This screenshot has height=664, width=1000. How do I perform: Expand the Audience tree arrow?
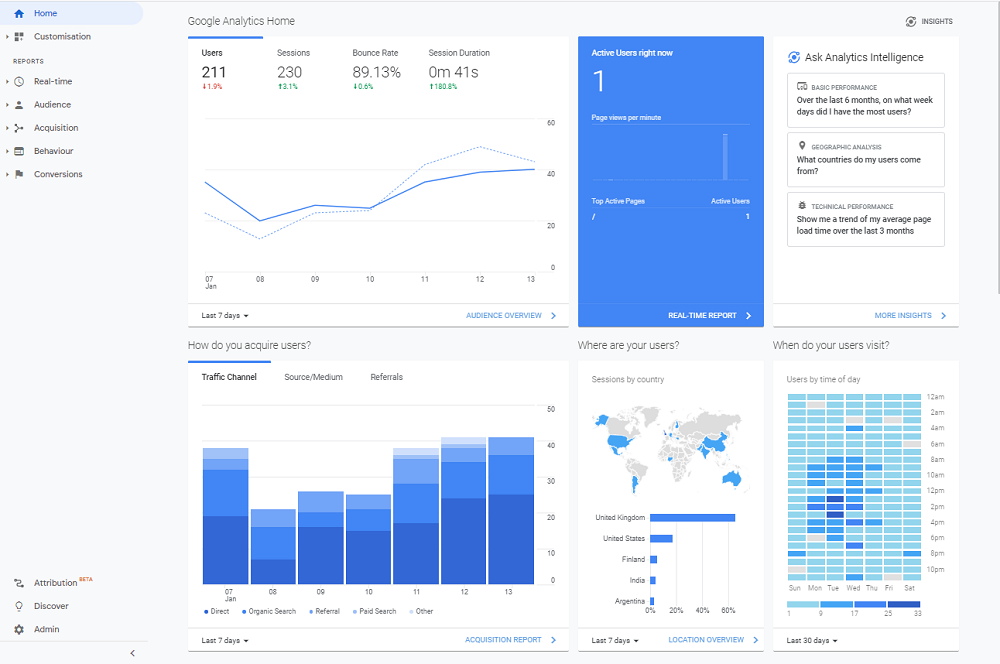[x=7, y=105]
